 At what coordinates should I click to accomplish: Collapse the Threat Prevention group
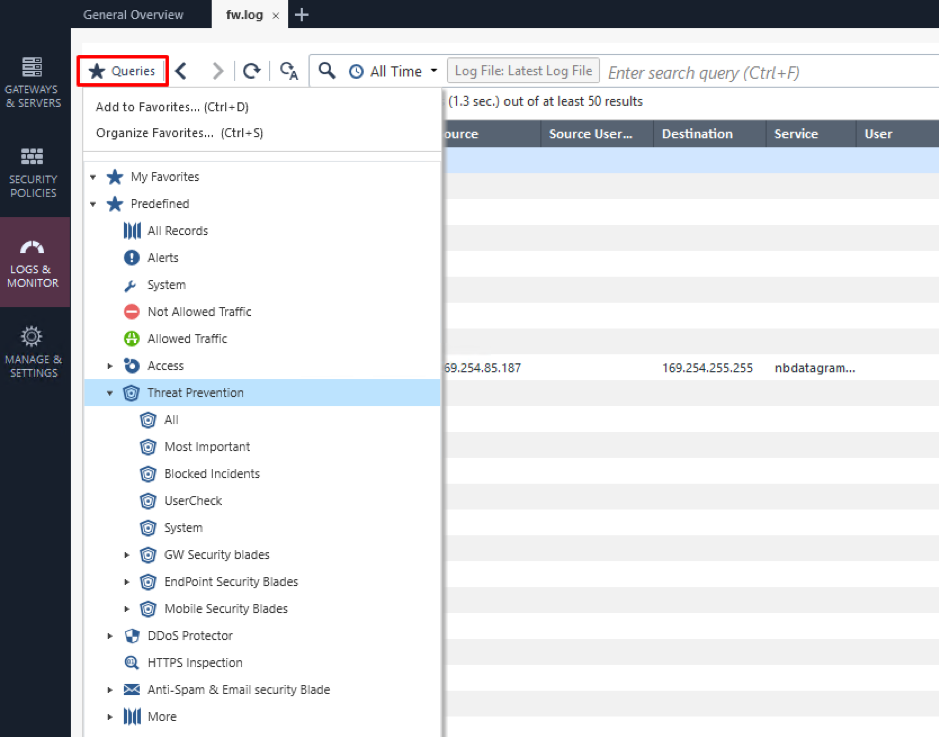[x=110, y=393]
